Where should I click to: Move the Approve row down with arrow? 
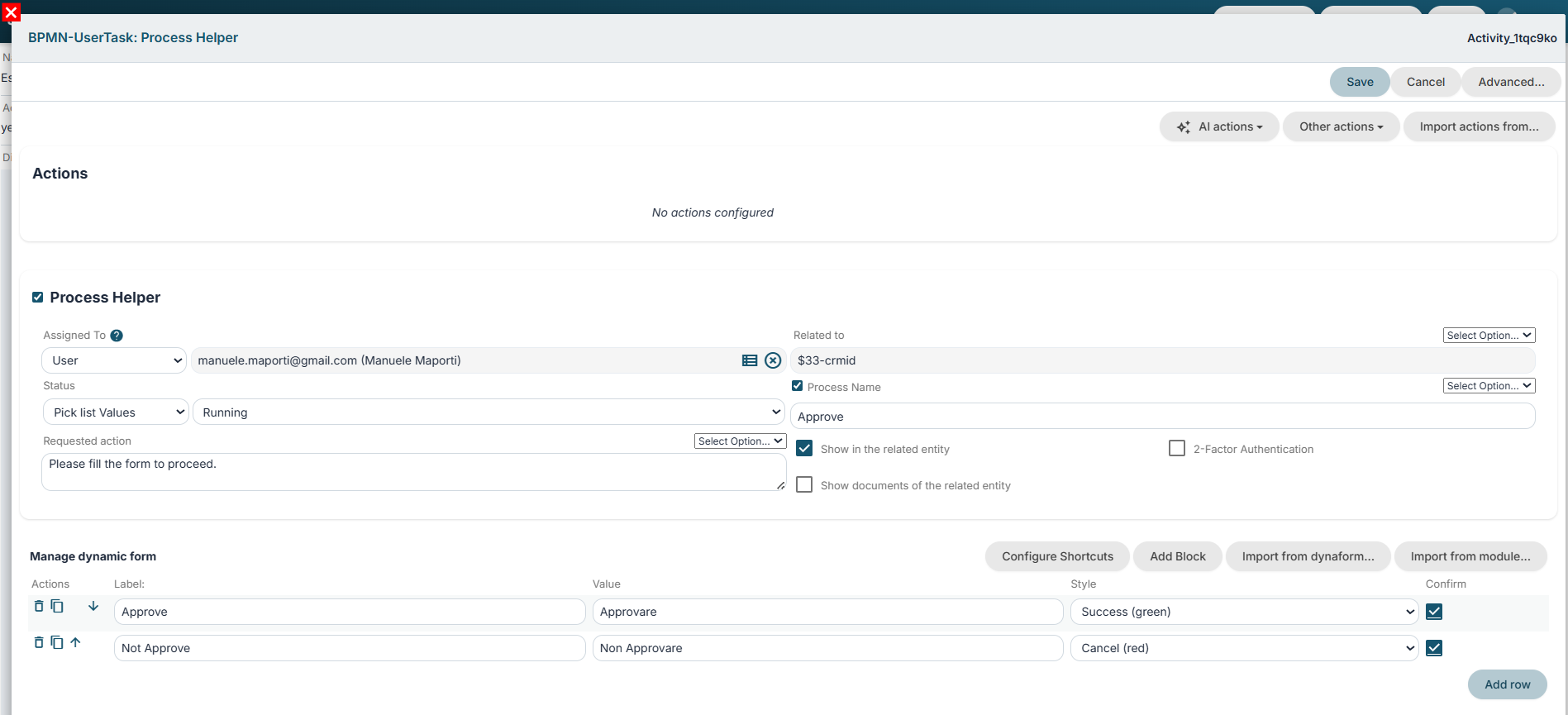93,606
